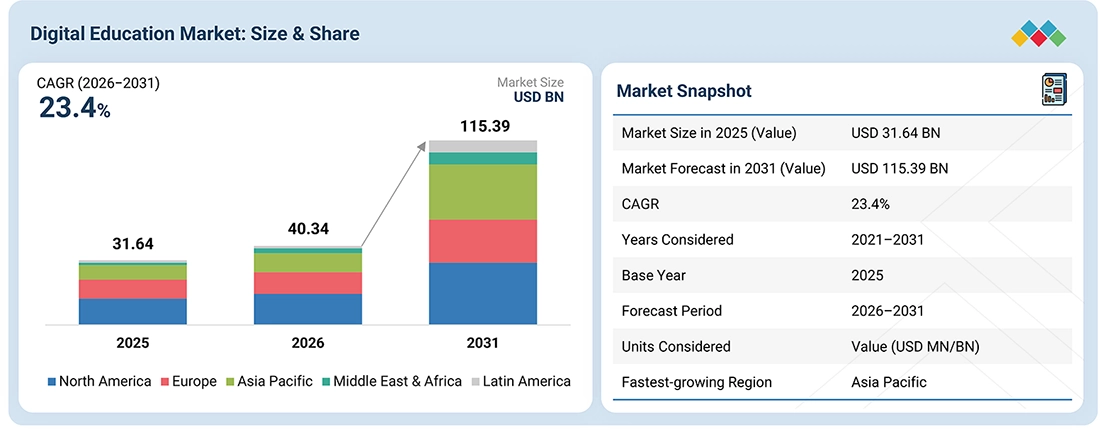The height and width of the screenshot is (429, 1100).
Task: Click the 23.4% CAGR figure in chart
Action: tap(74, 108)
